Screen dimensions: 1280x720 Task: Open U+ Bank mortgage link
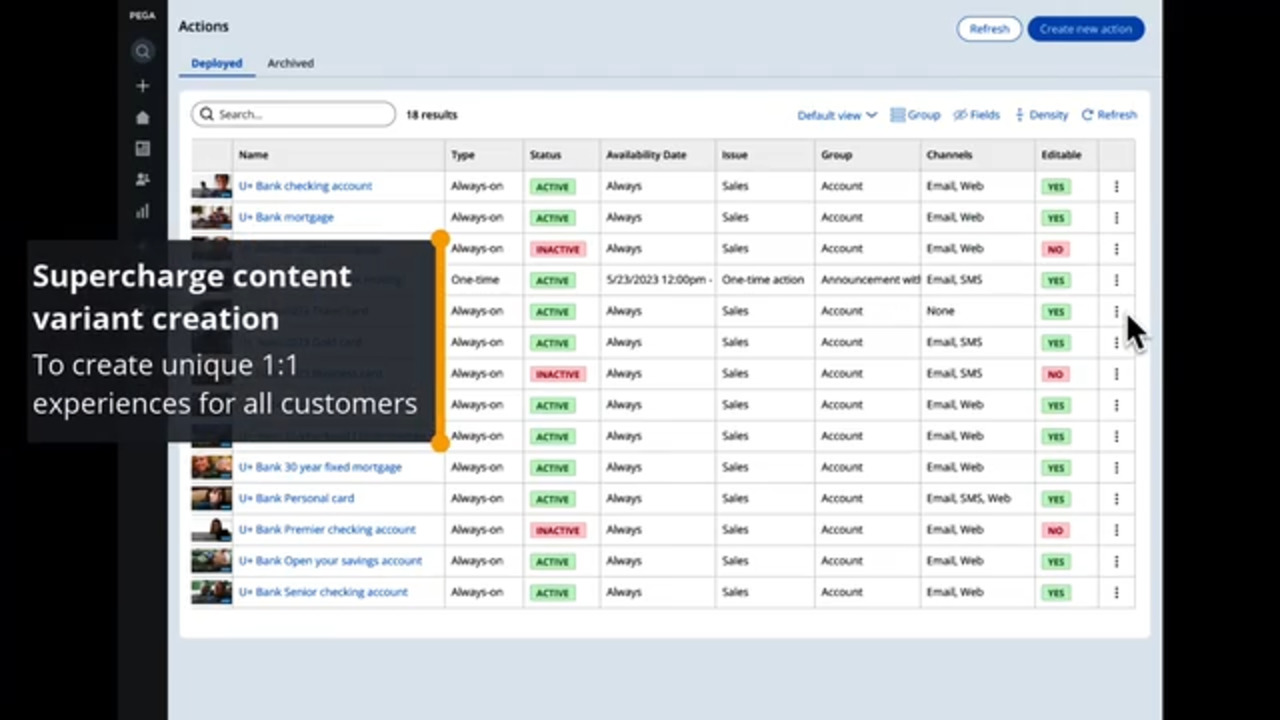tap(286, 217)
